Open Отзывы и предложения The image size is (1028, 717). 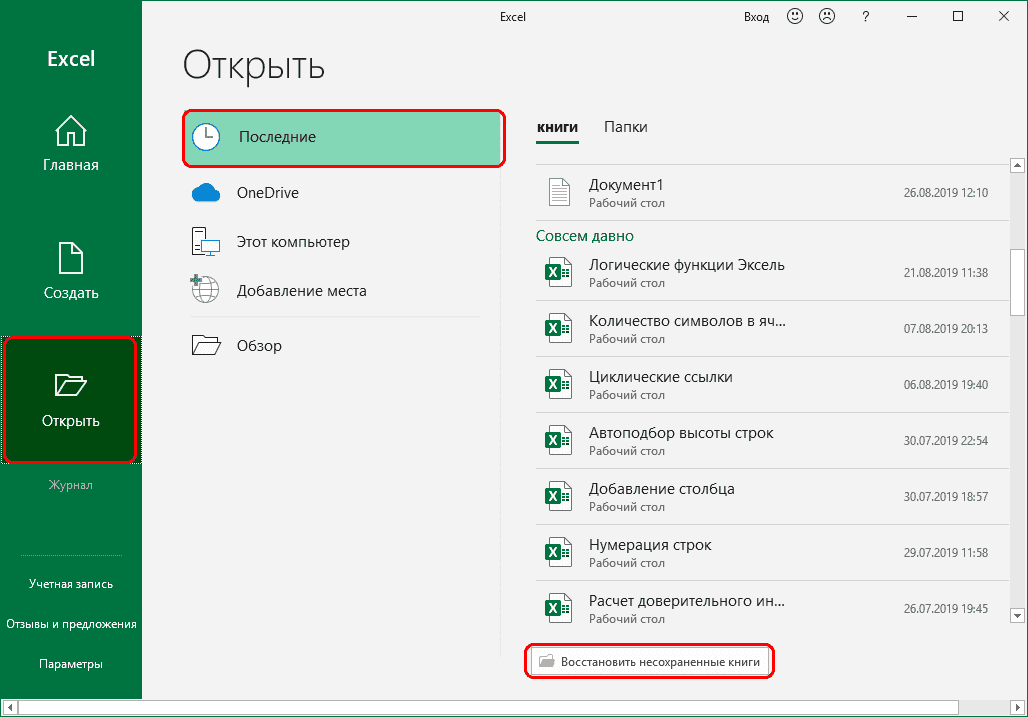(x=70, y=623)
